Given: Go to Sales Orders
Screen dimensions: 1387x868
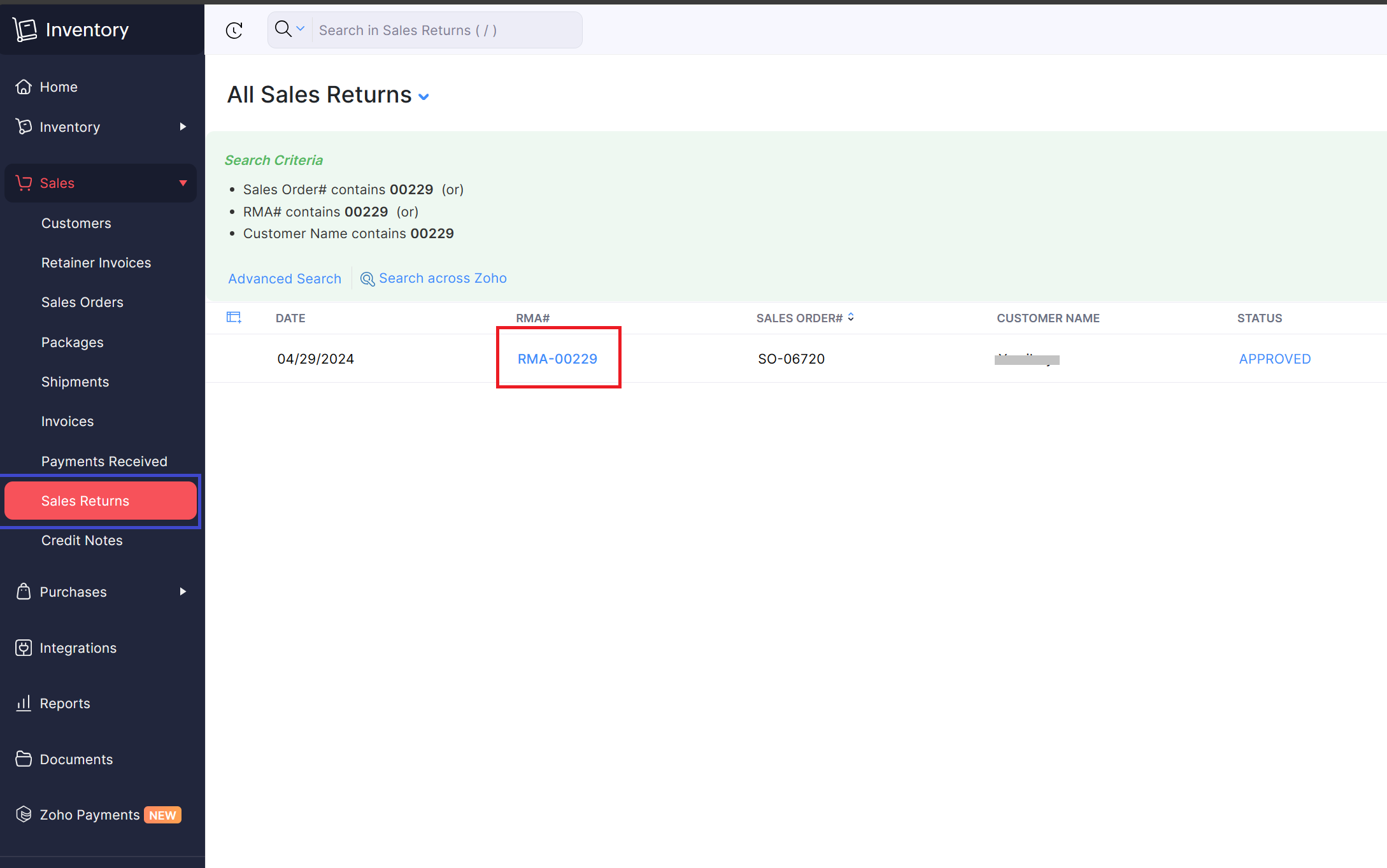Looking at the screenshot, I should (82, 302).
